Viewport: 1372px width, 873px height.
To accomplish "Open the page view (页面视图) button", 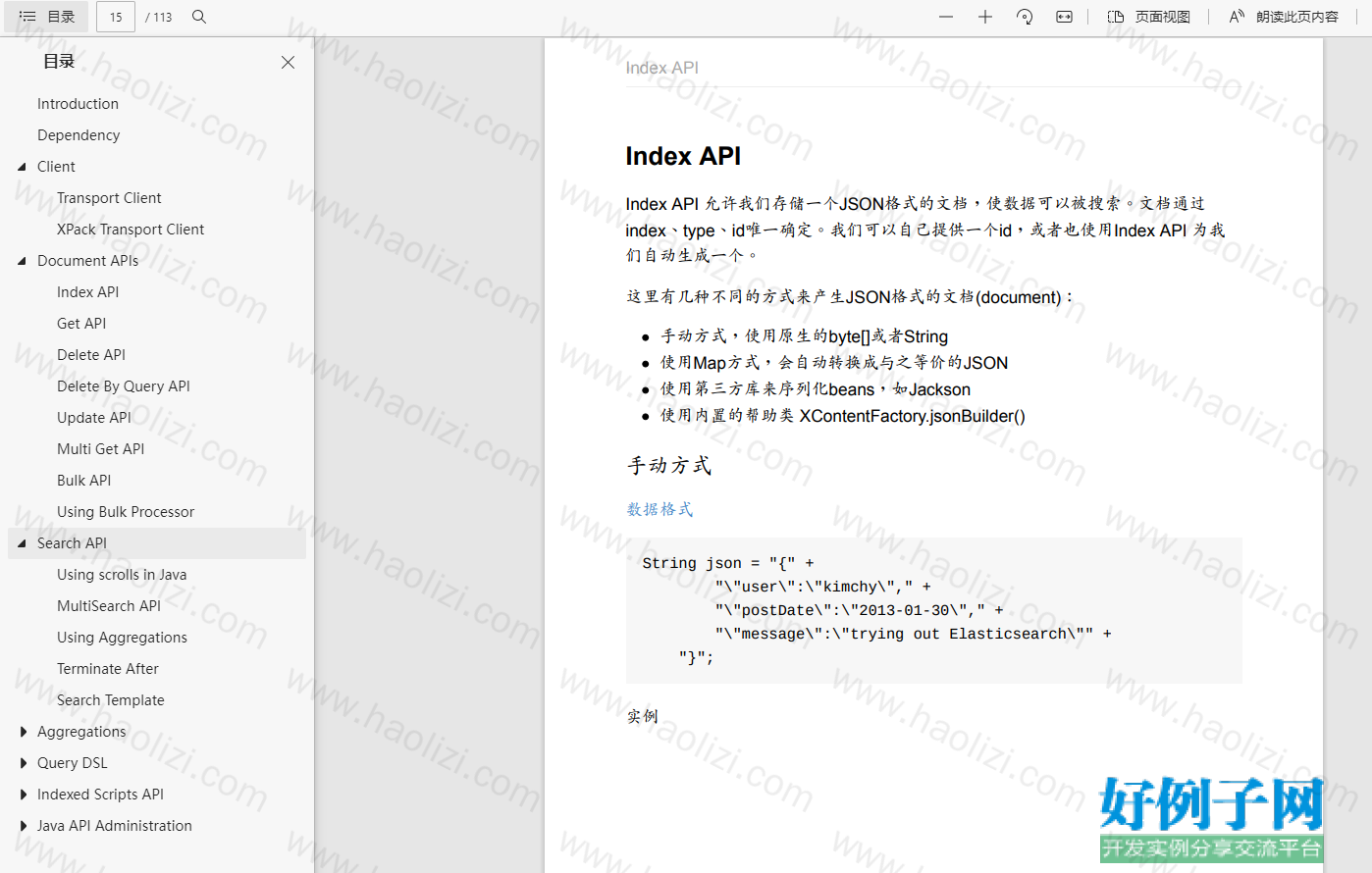I will [1148, 17].
